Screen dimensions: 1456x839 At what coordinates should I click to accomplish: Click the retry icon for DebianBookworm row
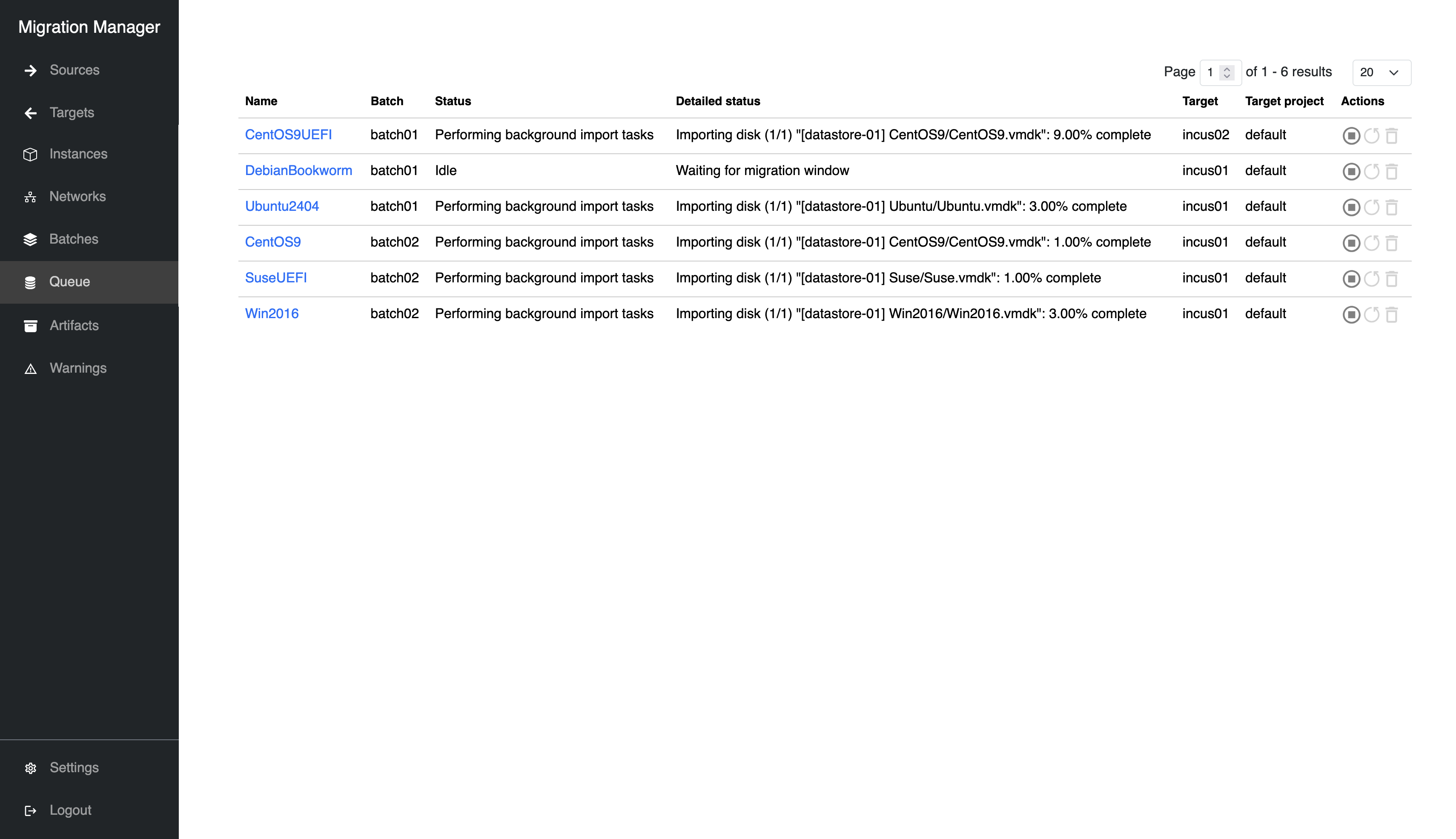(x=1371, y=171)
